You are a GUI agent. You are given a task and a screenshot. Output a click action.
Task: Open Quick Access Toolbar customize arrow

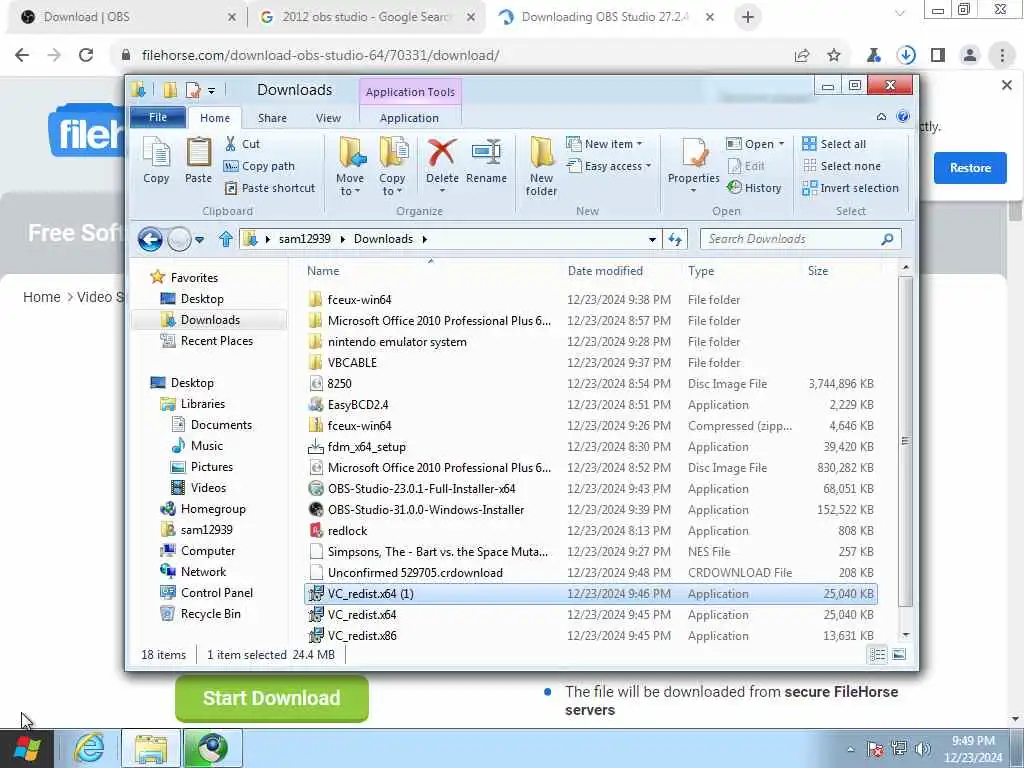coord(212,91)
